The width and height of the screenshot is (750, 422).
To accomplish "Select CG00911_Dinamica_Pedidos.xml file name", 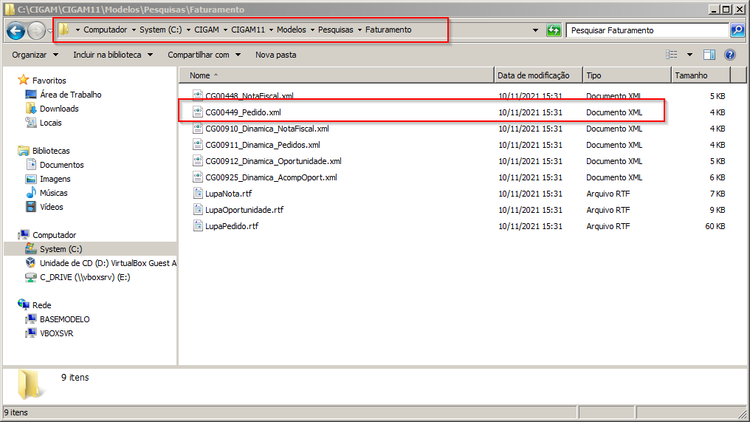I will (263, 144).
